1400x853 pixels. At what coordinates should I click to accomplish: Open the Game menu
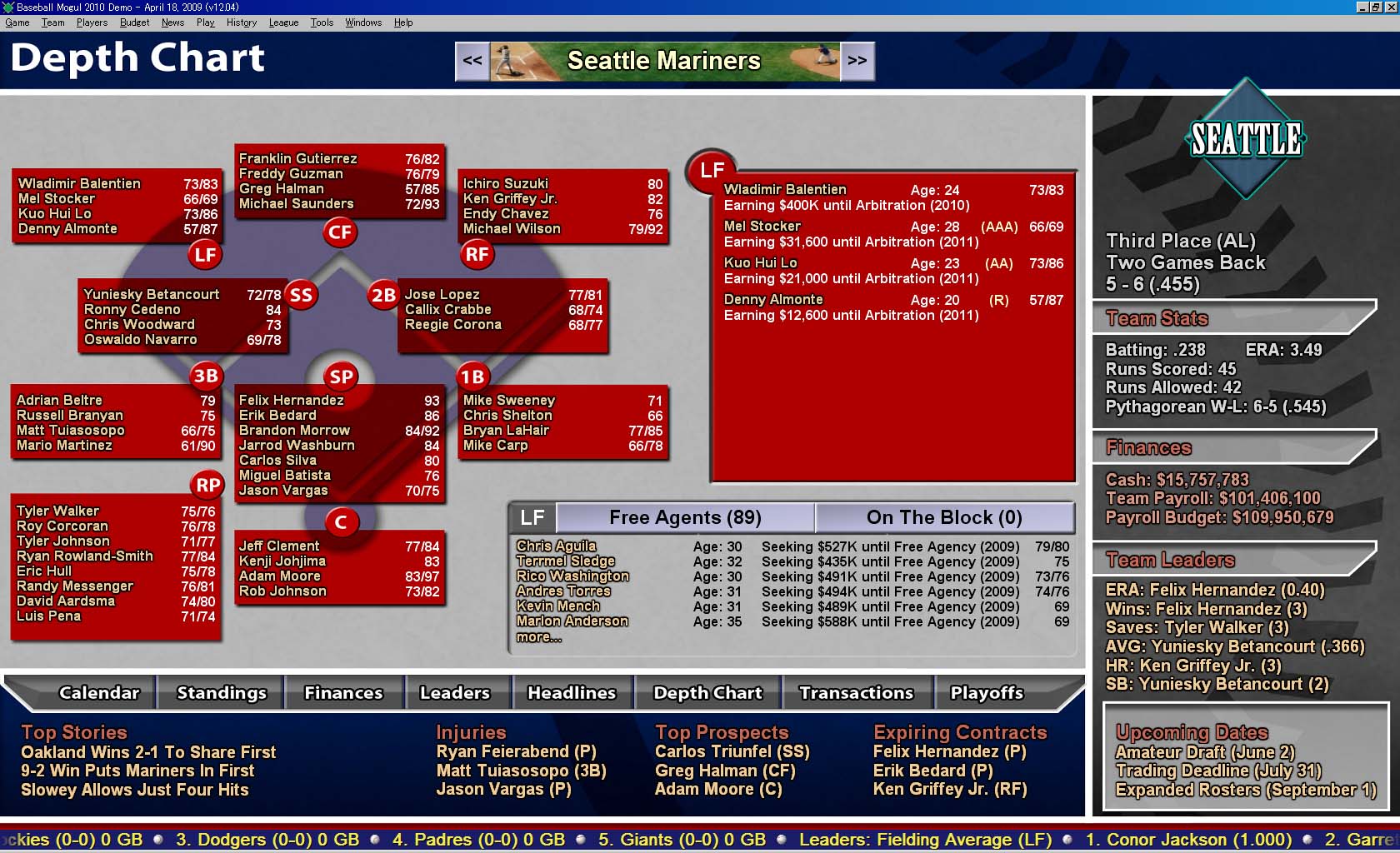[17, 22]
